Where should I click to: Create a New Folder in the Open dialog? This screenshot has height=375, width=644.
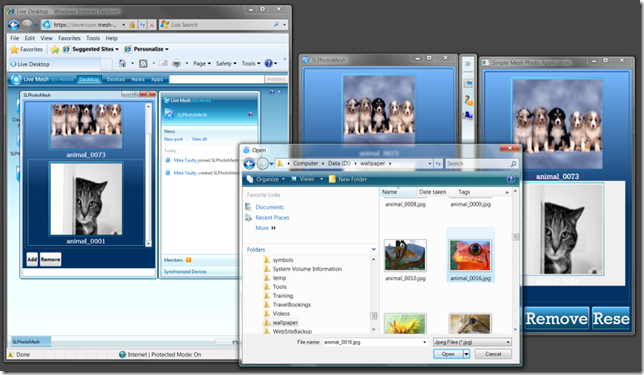click(x=347, y=179)
